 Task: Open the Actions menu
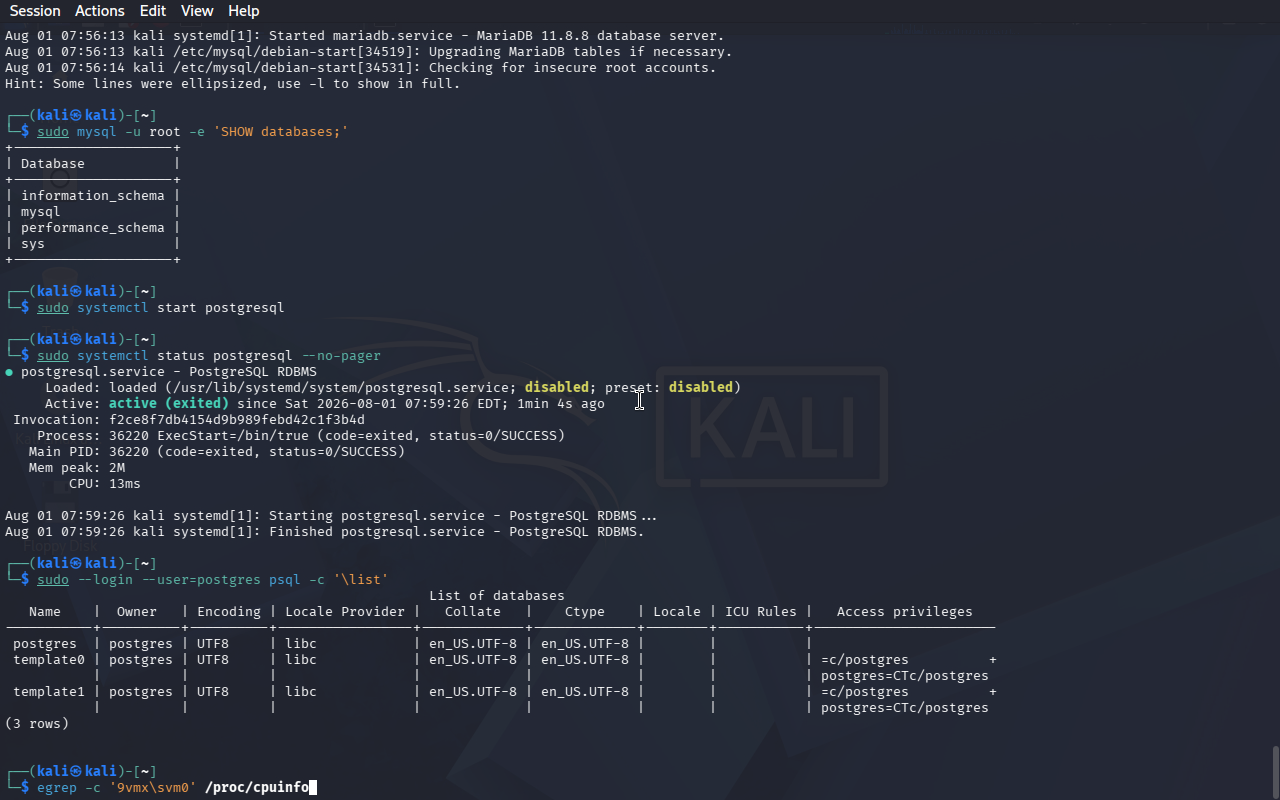point(100,11)
